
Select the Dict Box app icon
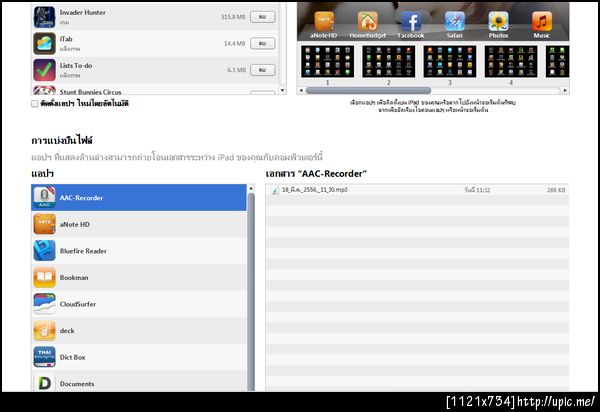click(44, 357)
